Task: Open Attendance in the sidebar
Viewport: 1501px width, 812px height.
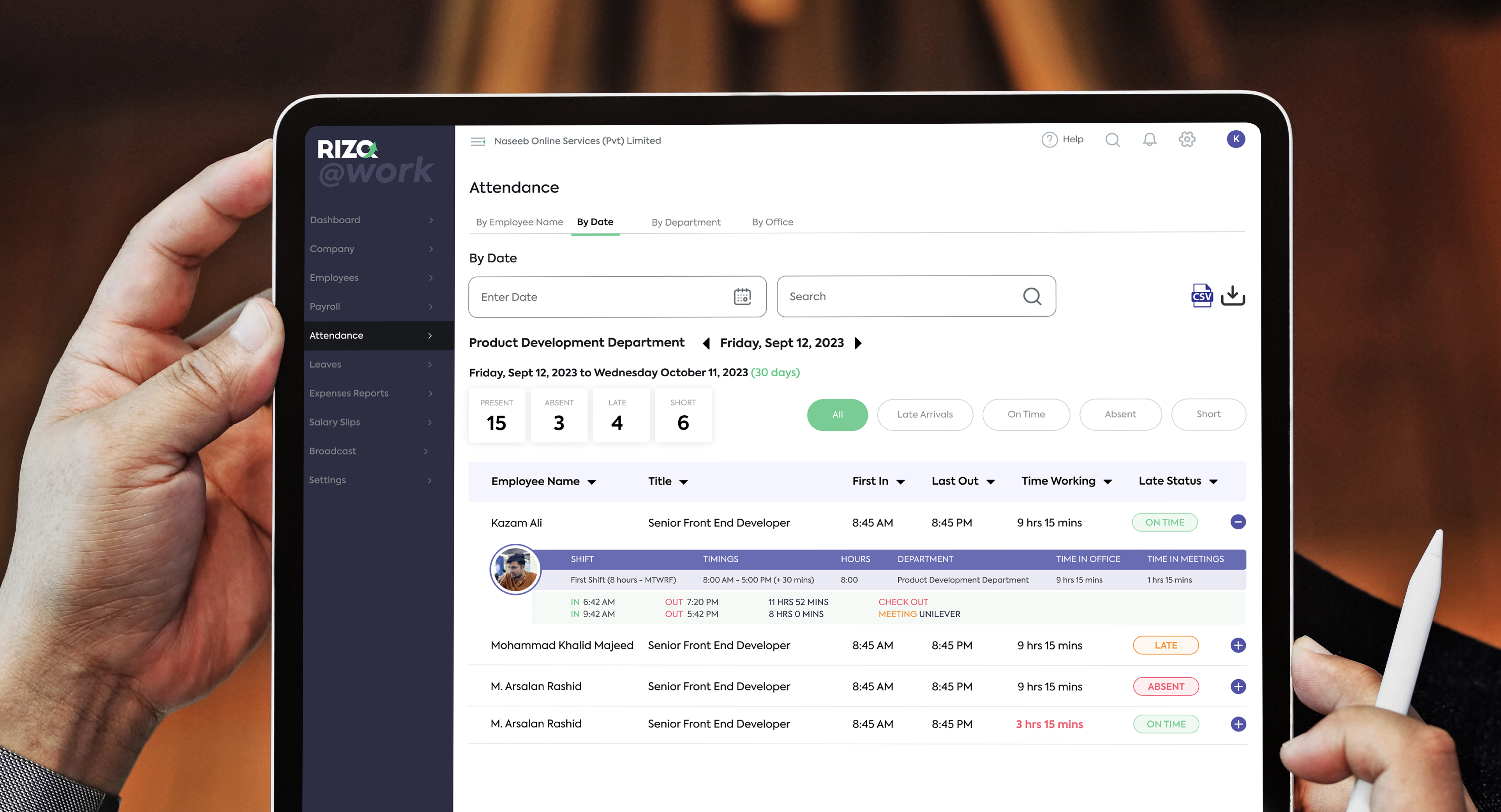Action: (378, 335)
